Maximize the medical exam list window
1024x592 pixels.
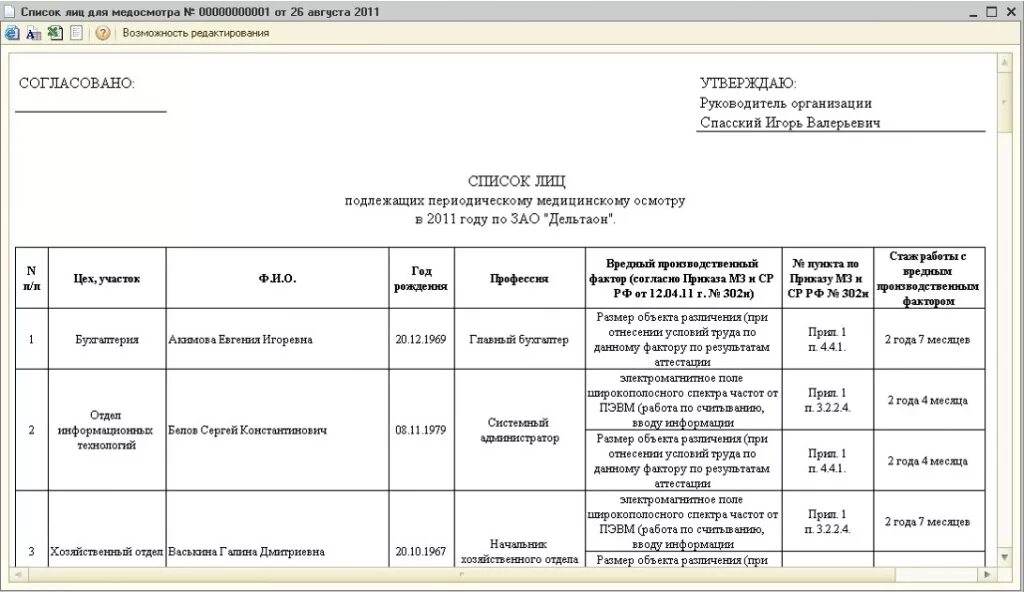pyautogui.click(x=991, y=12)
